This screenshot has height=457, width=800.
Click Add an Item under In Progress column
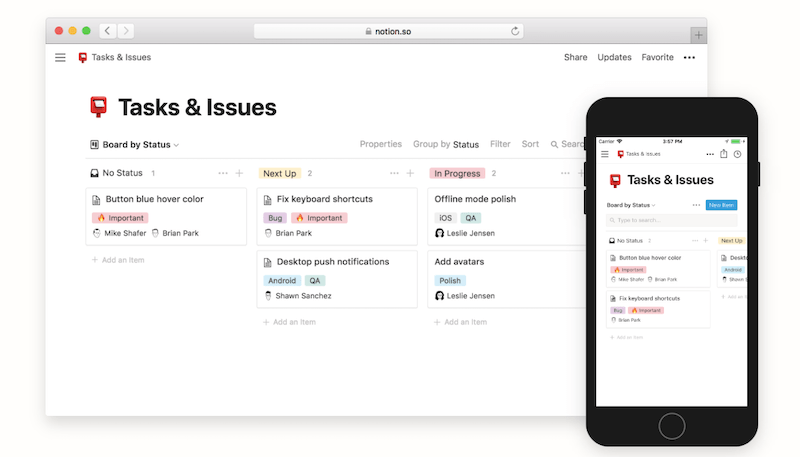pos(460,322)
